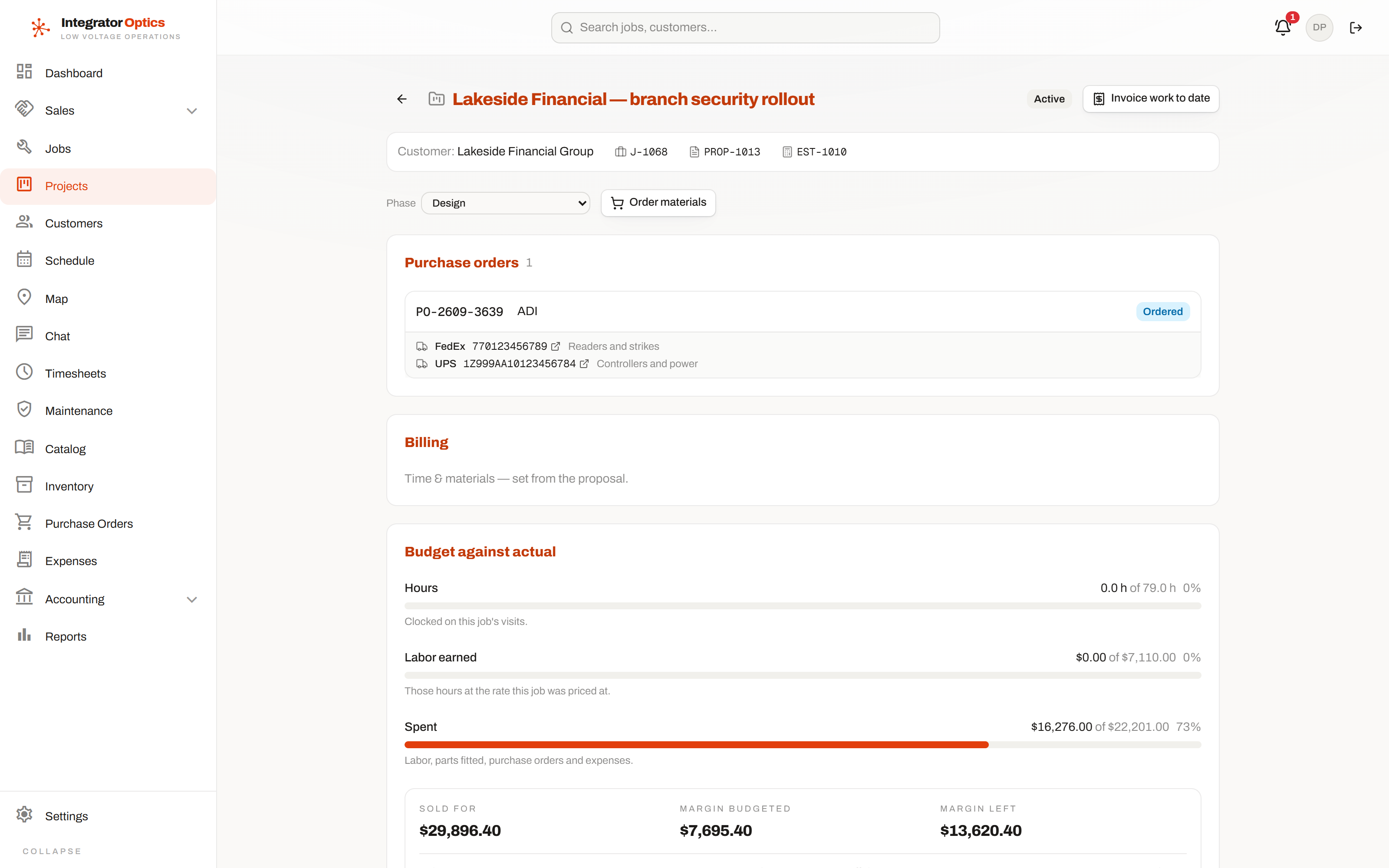Click the Timesheets clock icon
This screenshot has height=868, width=1389.
point(24,372)
